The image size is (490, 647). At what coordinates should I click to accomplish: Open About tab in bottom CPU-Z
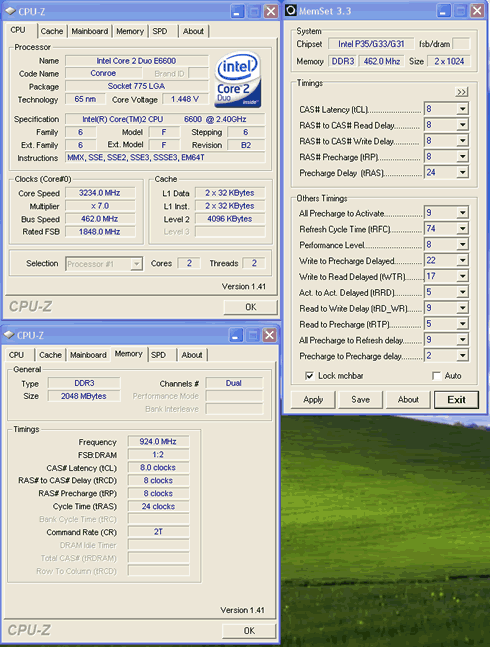coord(192,355)
